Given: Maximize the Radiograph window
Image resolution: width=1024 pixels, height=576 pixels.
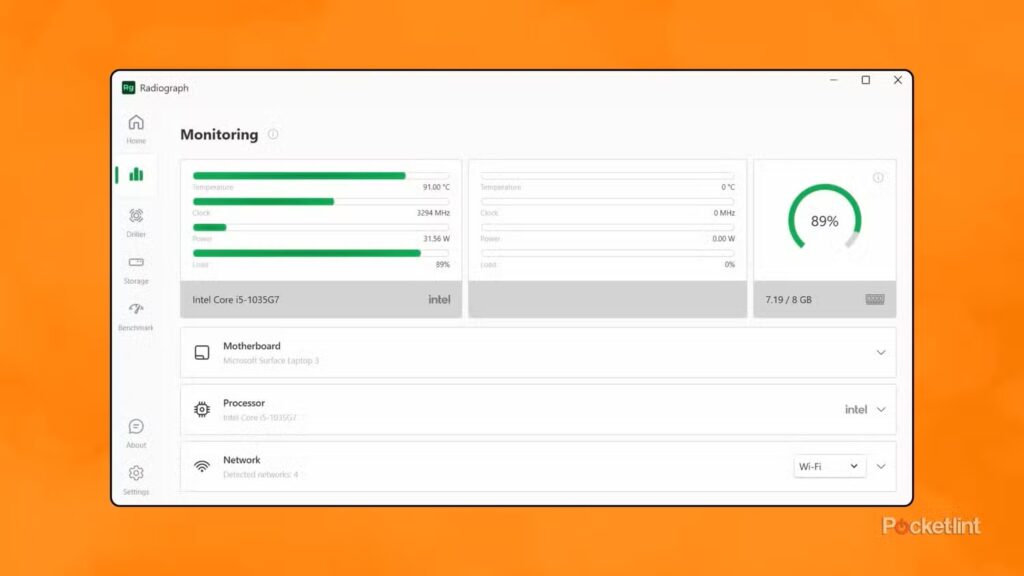Looking at the screenshot, I should point(866,81).
